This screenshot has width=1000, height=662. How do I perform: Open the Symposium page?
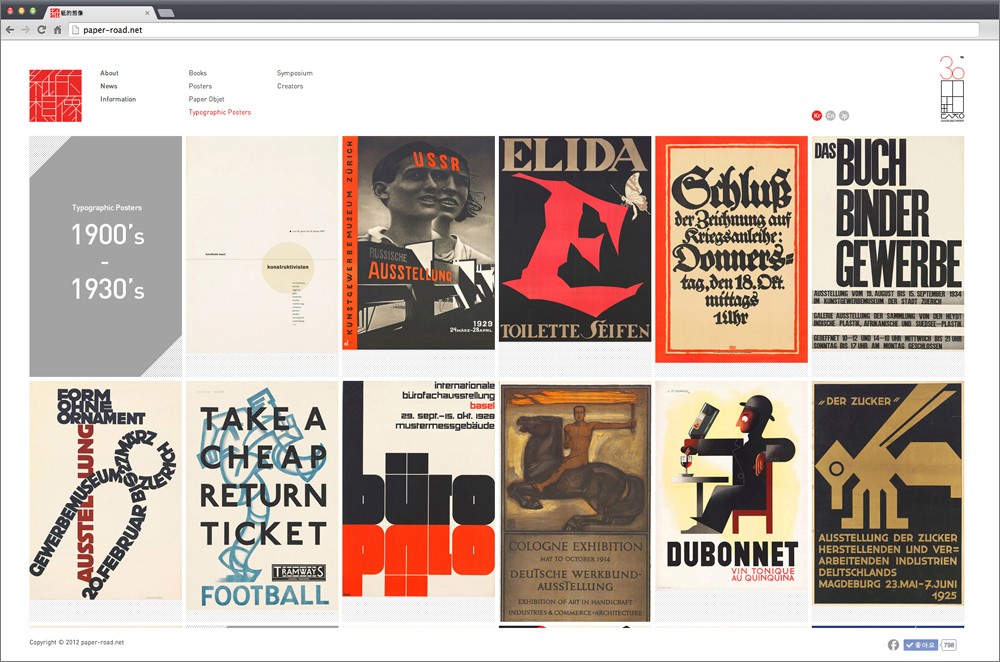[295, 73]
